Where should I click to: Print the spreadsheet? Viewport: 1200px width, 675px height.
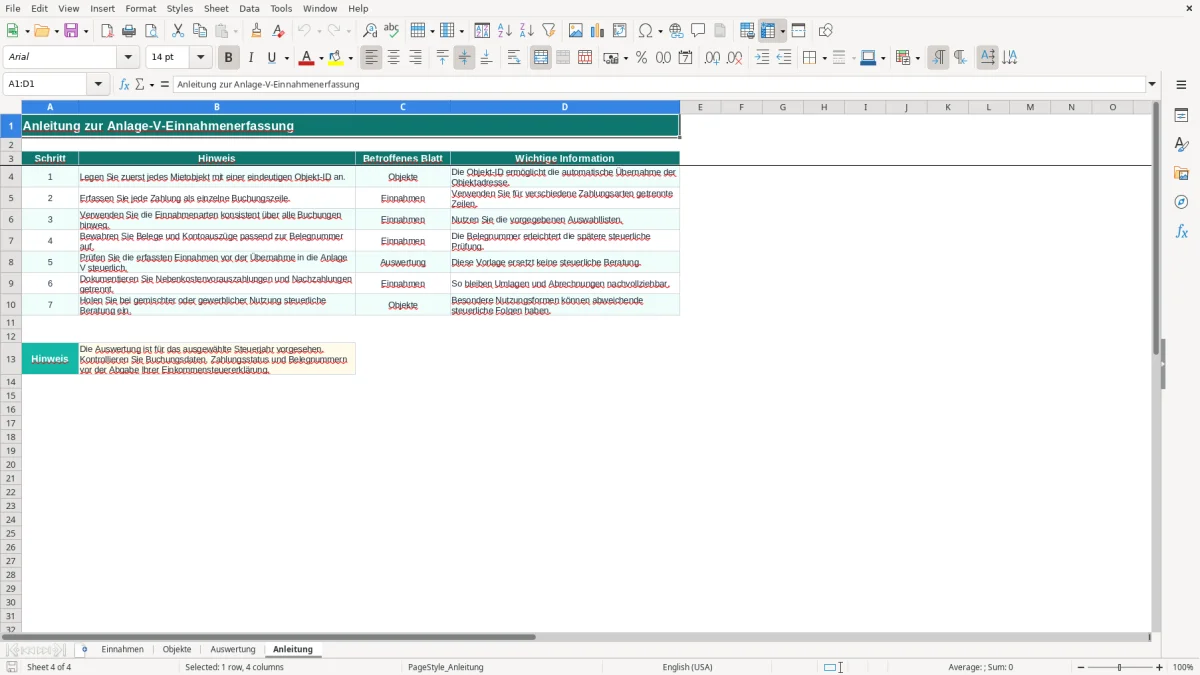129,31
